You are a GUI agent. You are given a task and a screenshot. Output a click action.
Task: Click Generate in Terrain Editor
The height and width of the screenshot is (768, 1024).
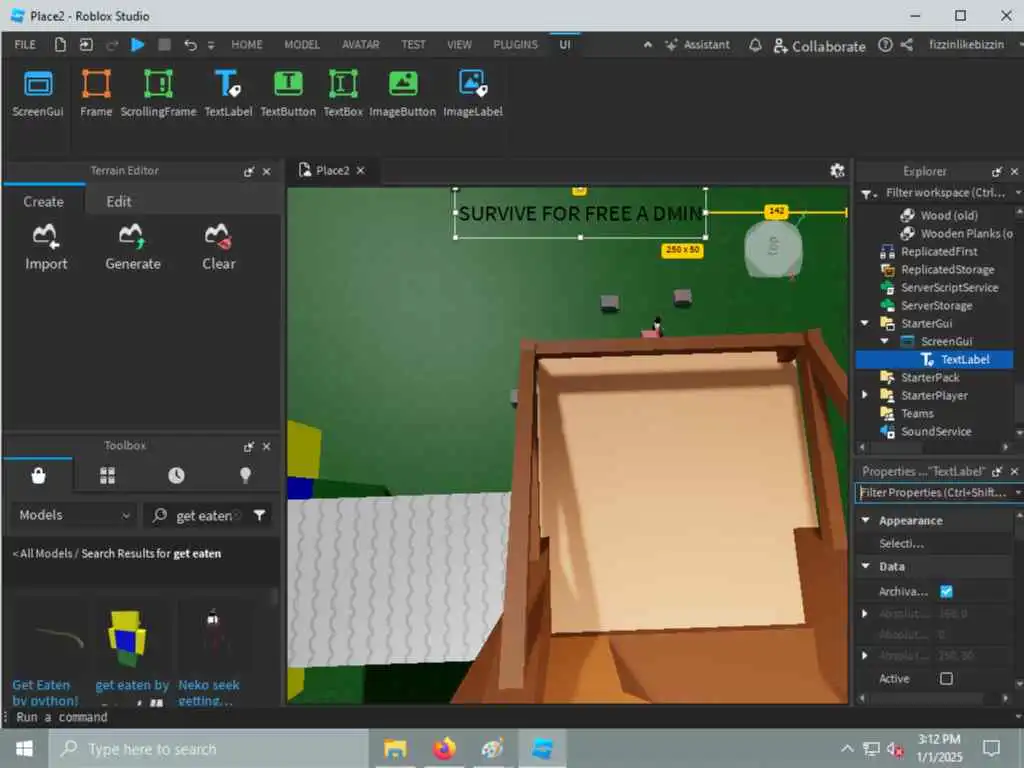pos(133,247)
